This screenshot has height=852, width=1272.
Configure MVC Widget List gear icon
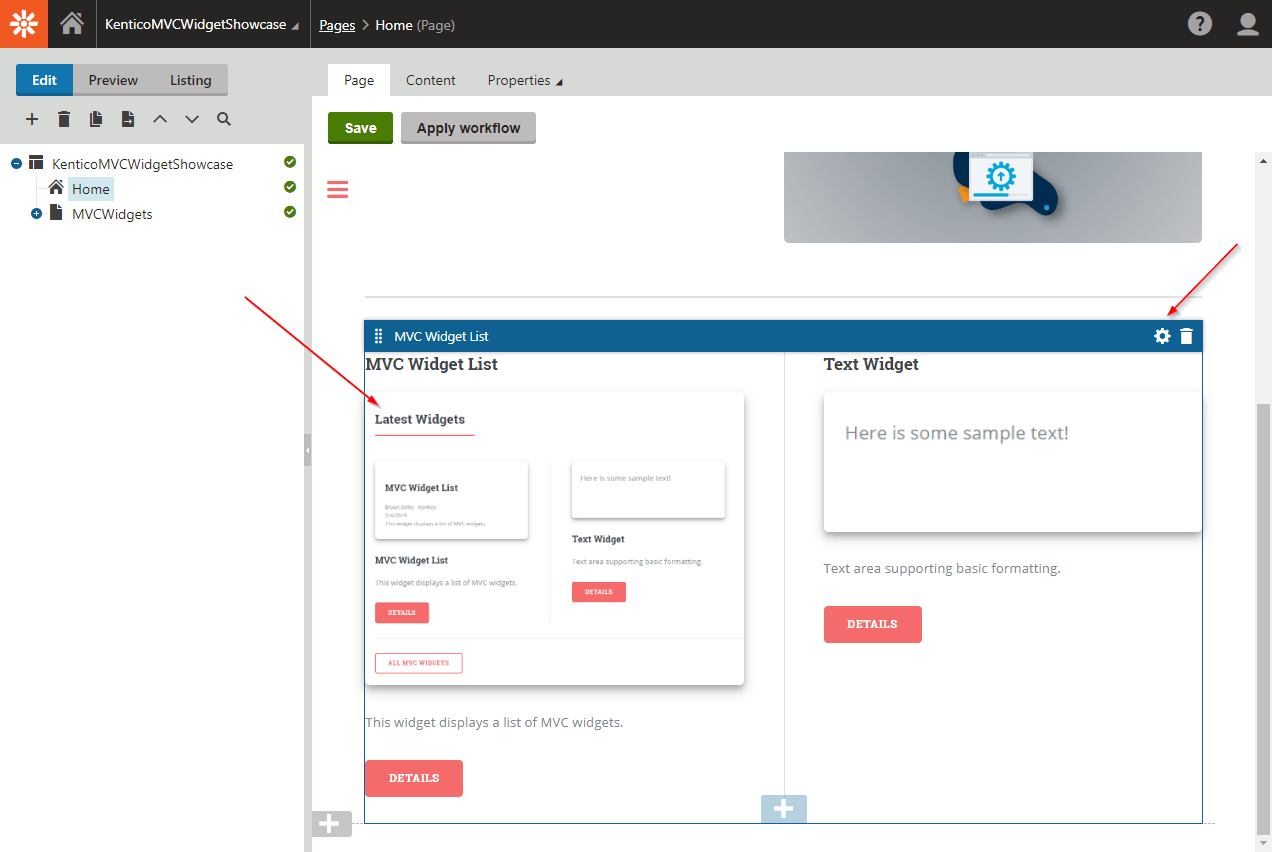[x=1162, y=336]
